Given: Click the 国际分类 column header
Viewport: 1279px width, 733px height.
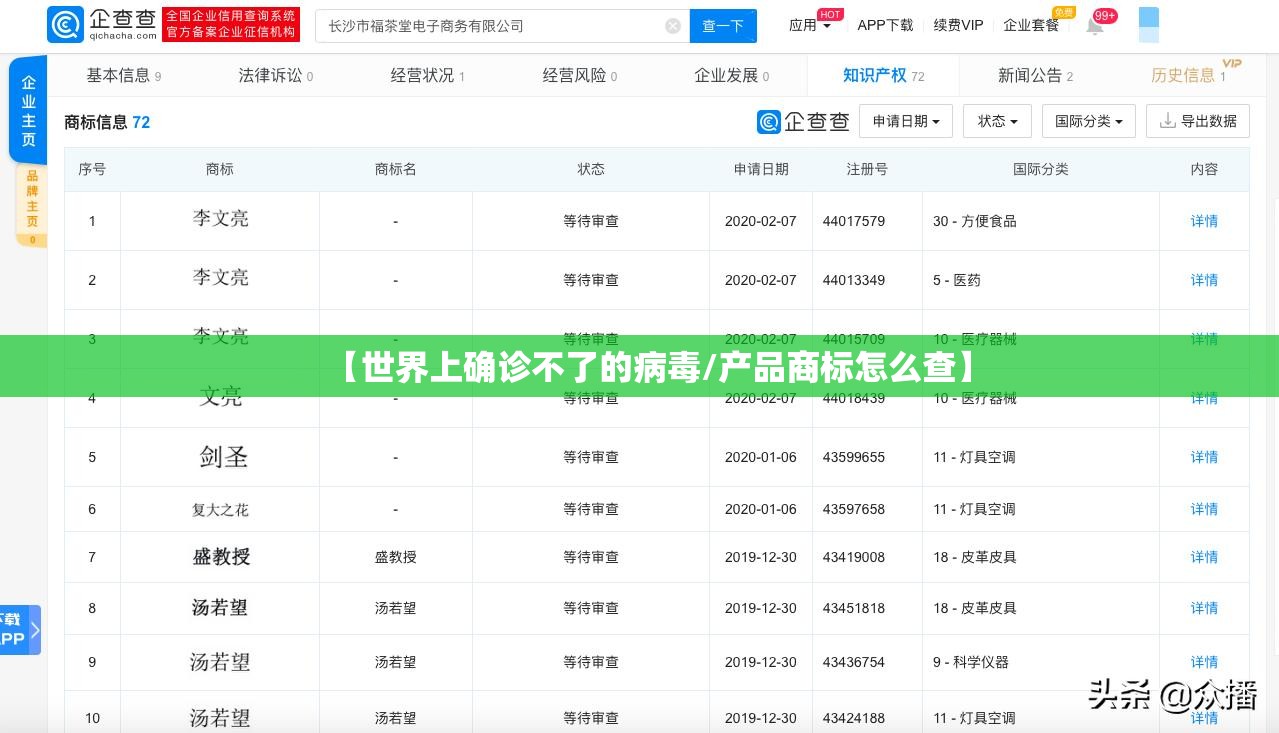Looking at the screenshot, I should click(x=1041, y=169).
